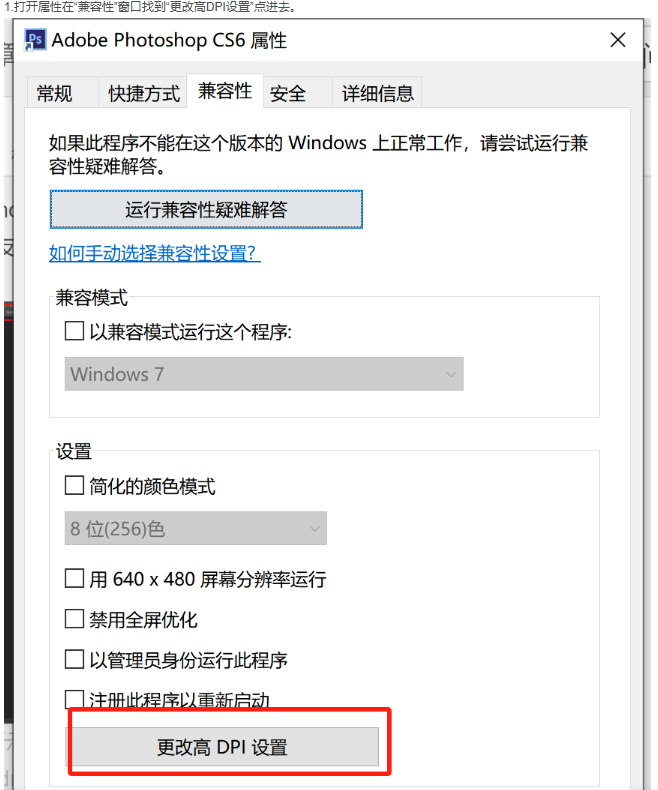Go to the 安全 tab
Viewport: 658px width, 790px height.
(288, 94)
